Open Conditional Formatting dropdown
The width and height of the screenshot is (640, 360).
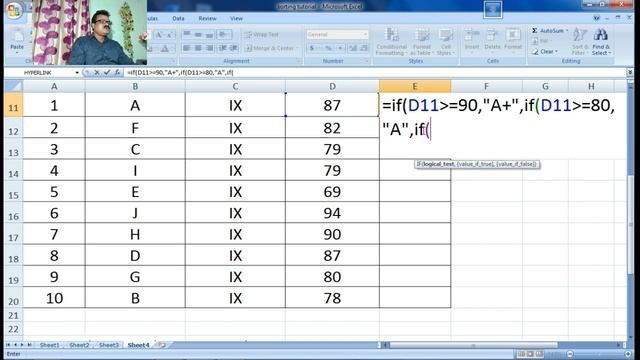(x=391, y=42)
